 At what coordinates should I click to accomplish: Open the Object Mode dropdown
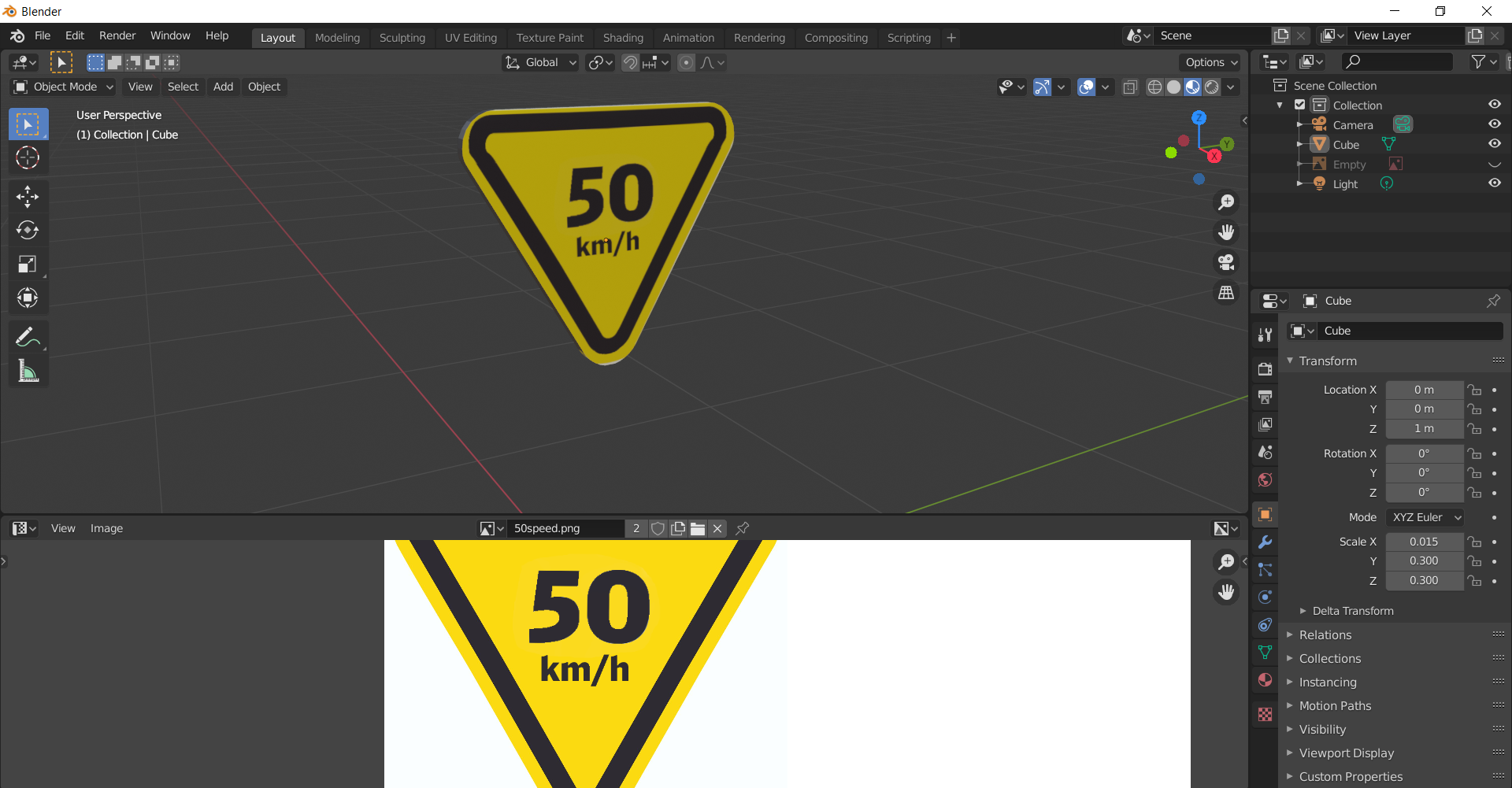(x=65, y=87)
